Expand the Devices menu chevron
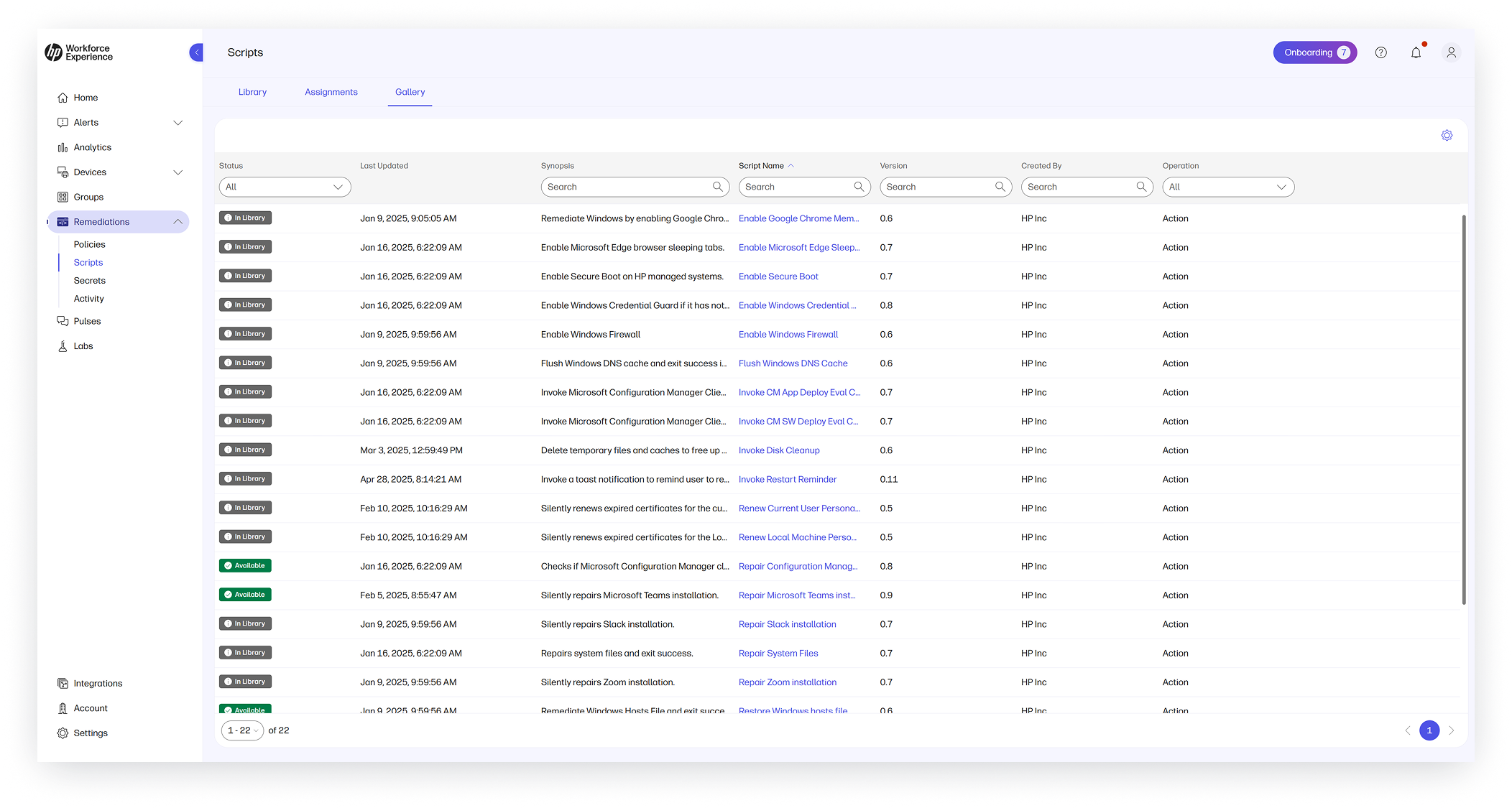 tap(178, 172)
